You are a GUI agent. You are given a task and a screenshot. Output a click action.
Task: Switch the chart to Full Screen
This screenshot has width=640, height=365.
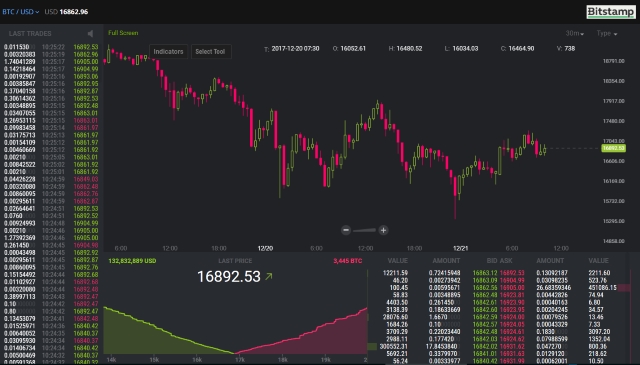coord(123,33)
